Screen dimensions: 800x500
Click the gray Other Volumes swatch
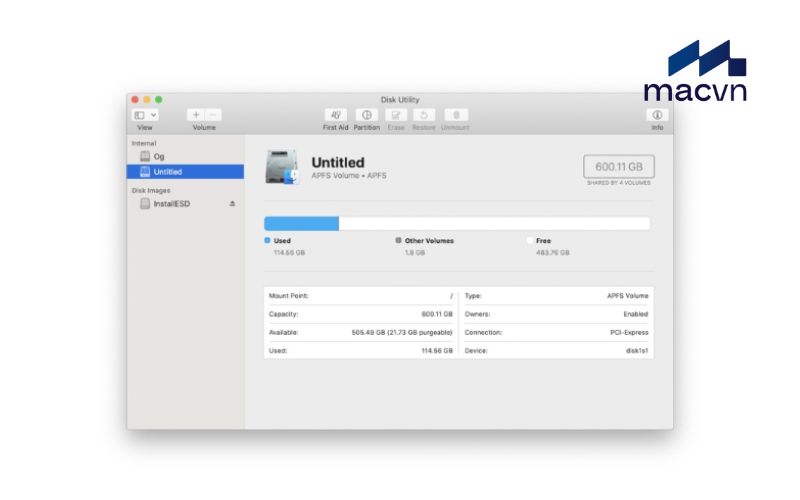(x=398, y=240)
